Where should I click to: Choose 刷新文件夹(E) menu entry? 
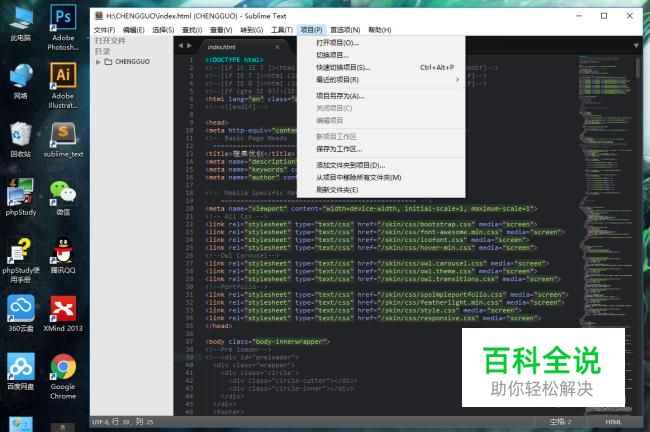point(381,190)
